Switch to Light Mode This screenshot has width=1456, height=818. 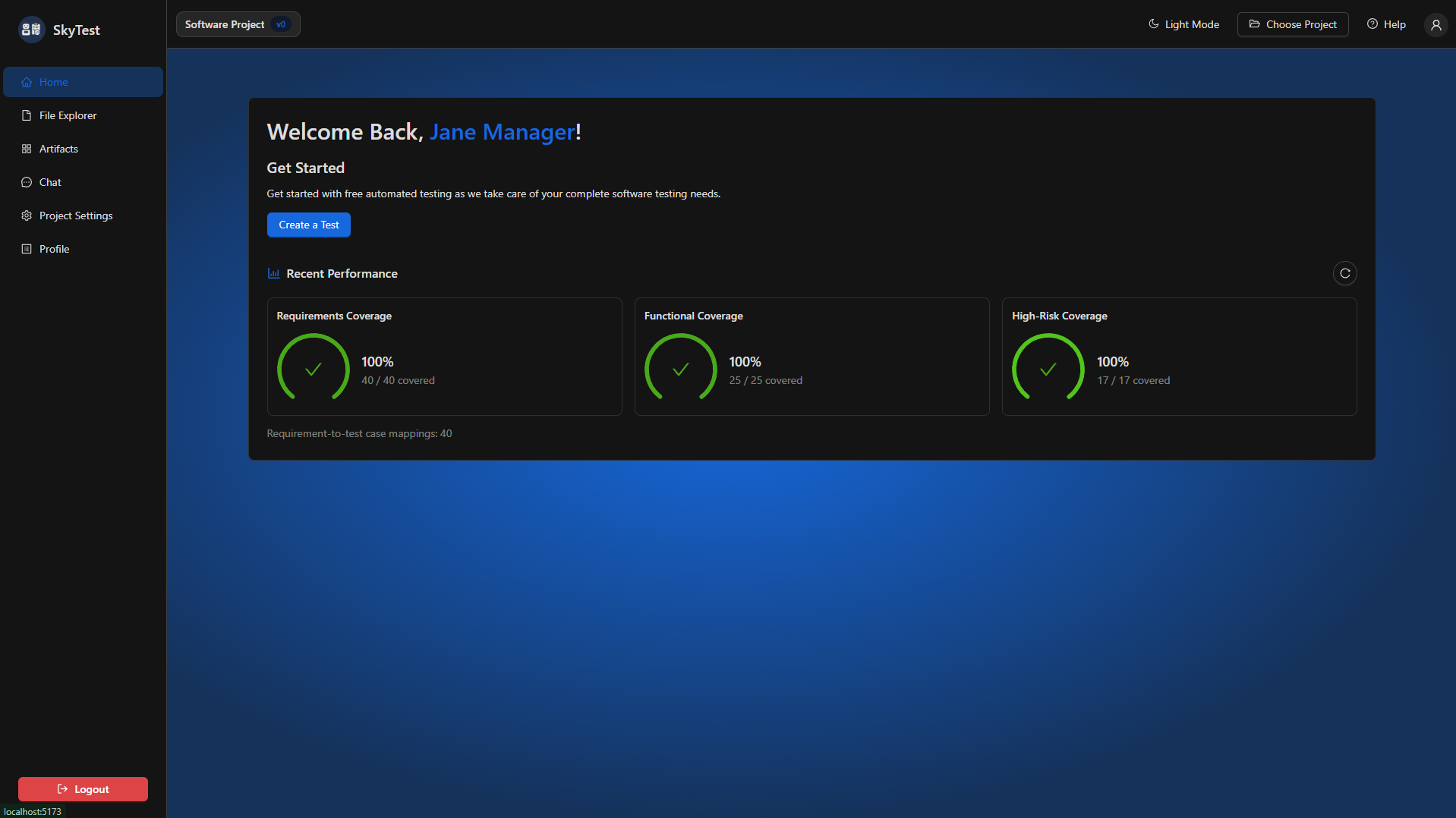1183,24
